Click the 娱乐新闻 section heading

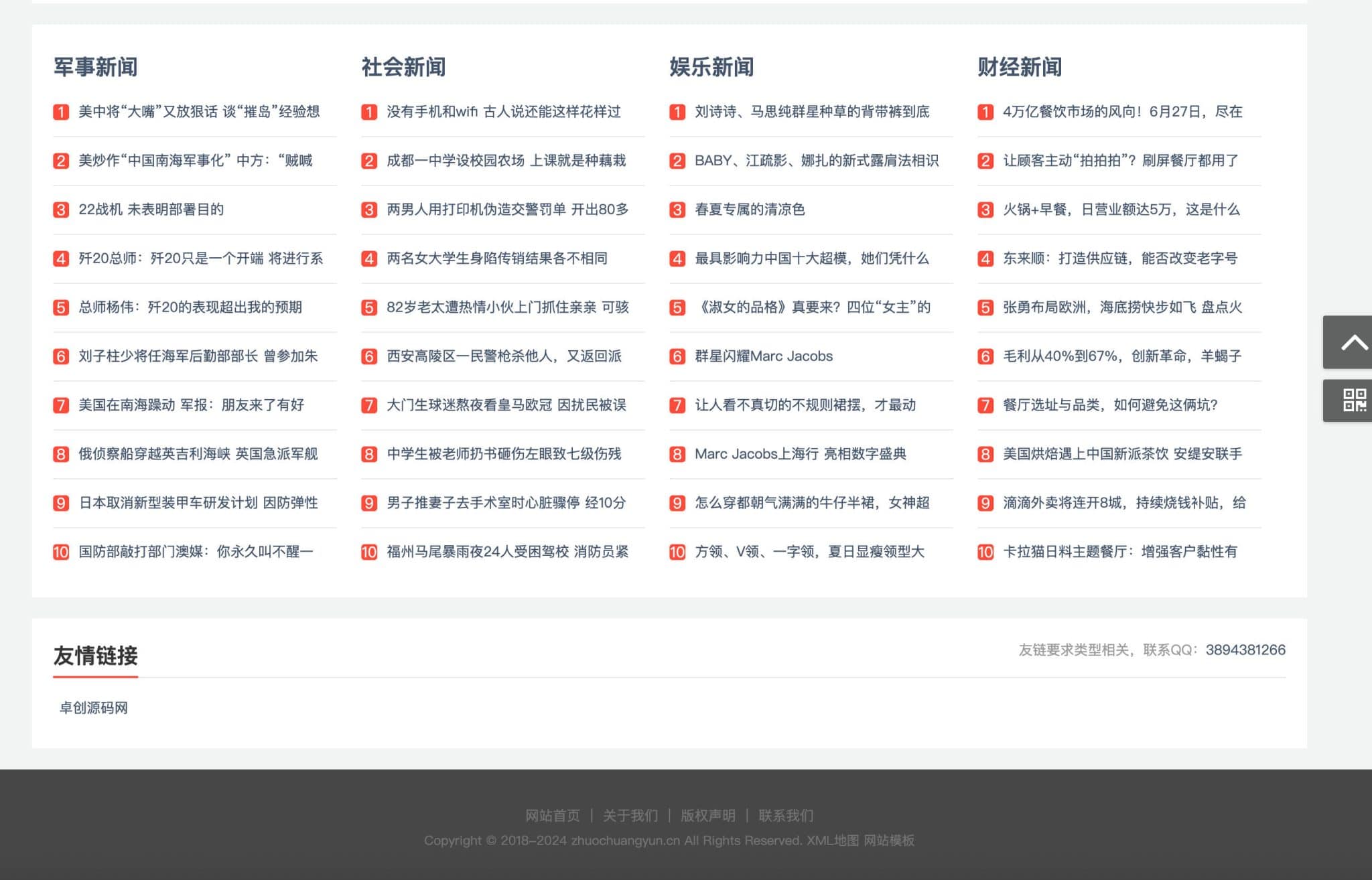[712, 67]
